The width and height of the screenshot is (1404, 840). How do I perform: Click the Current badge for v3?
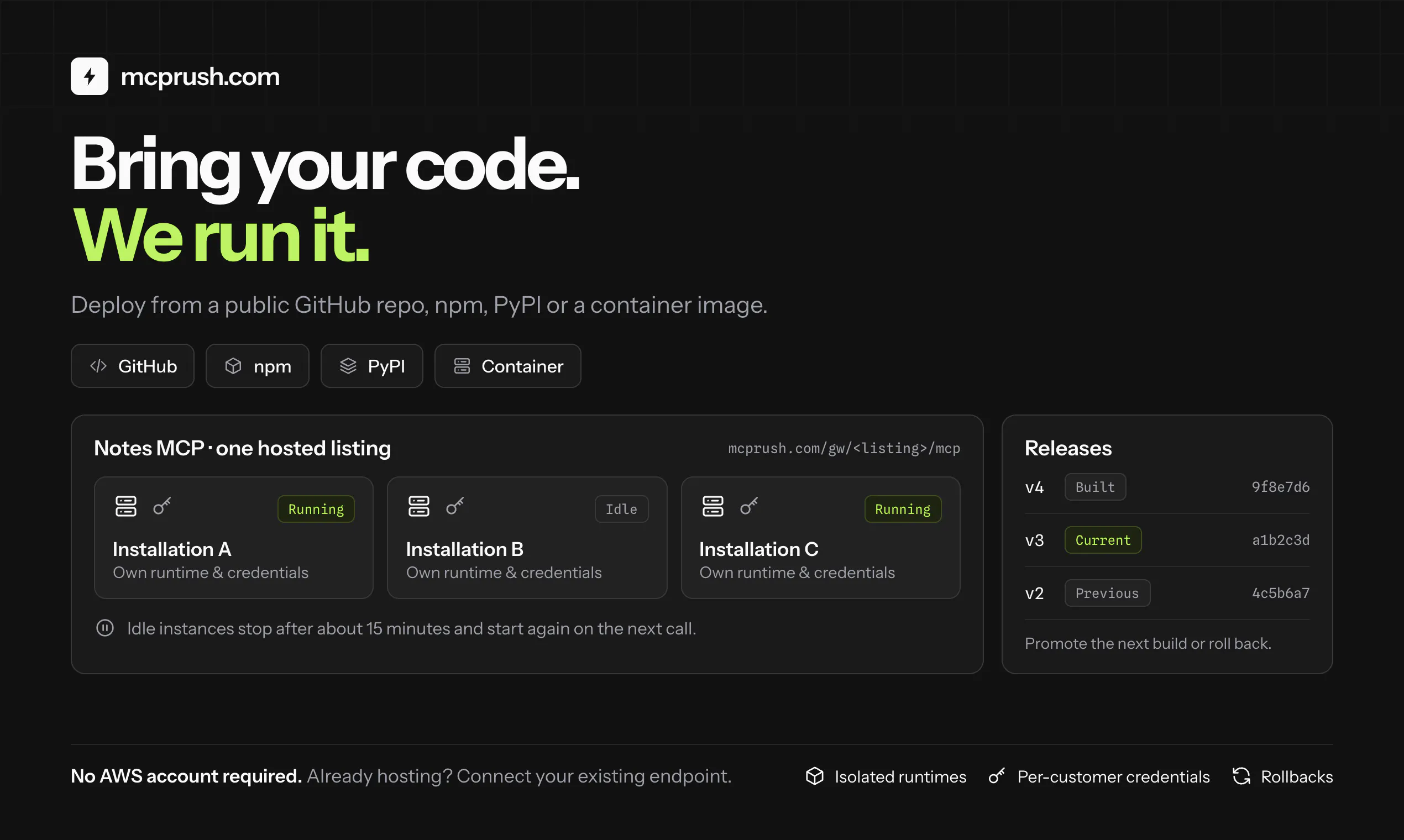coord(1103,540)
